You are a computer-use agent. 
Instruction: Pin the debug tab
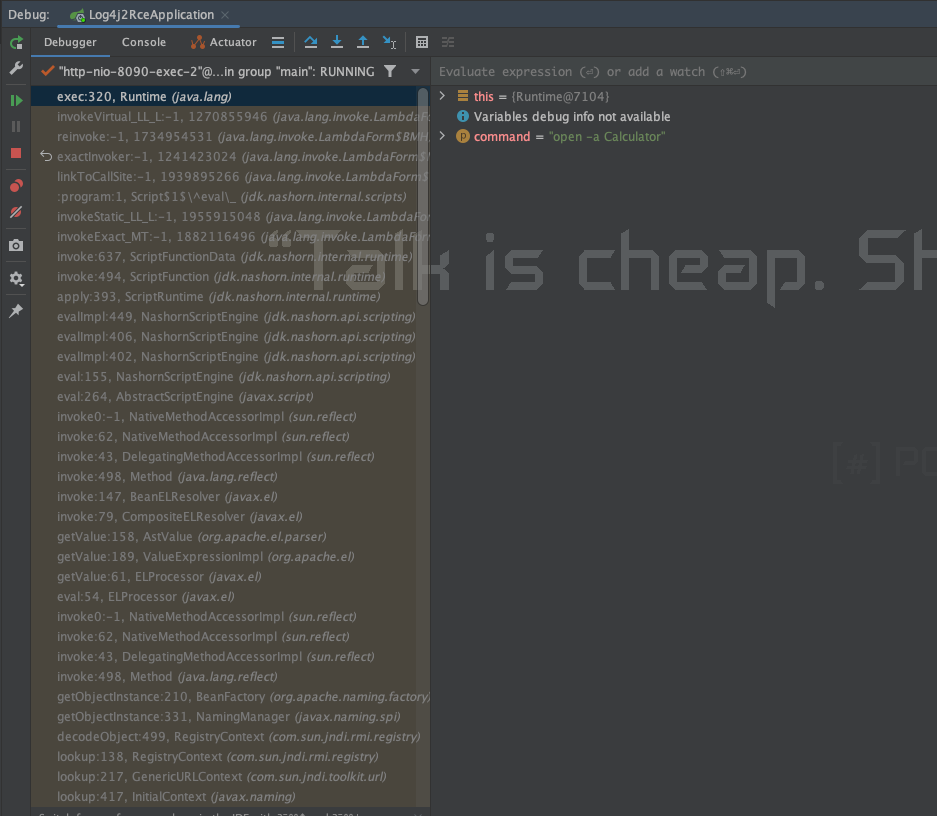pyautogui.click(x=16, y=311)
